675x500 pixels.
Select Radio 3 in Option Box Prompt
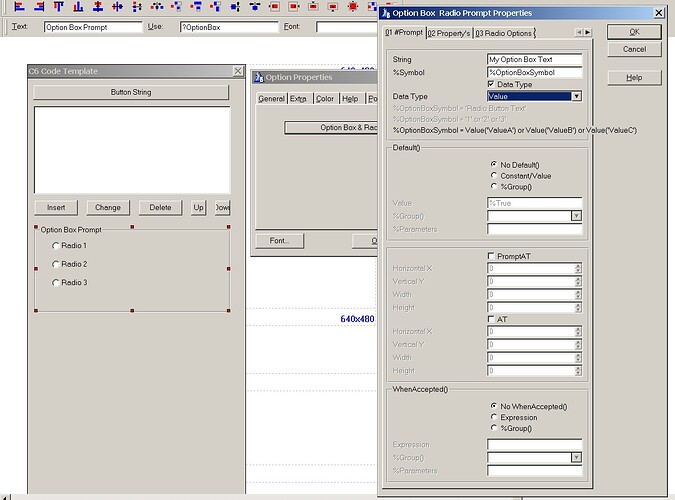point(56,283)
